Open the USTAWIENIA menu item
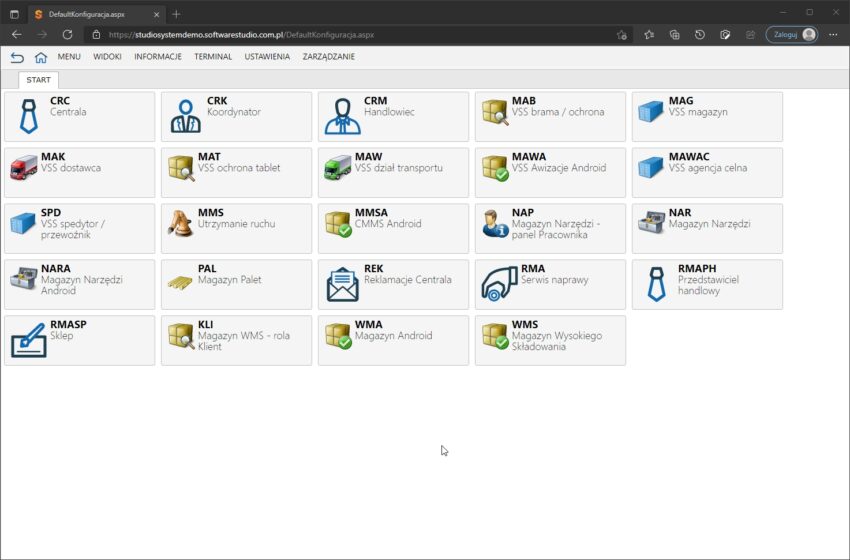The image size is (850, 560). point(267,57)
